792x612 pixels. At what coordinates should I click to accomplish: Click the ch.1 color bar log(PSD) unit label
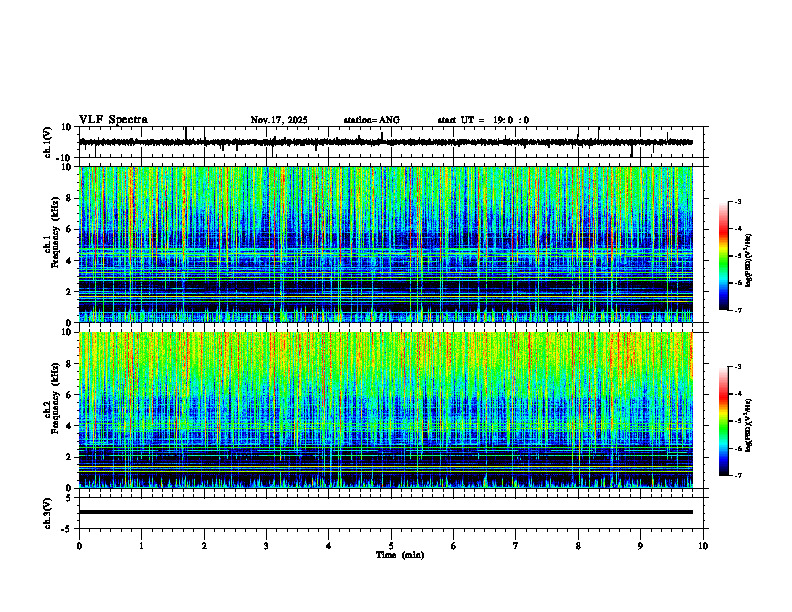749,261
